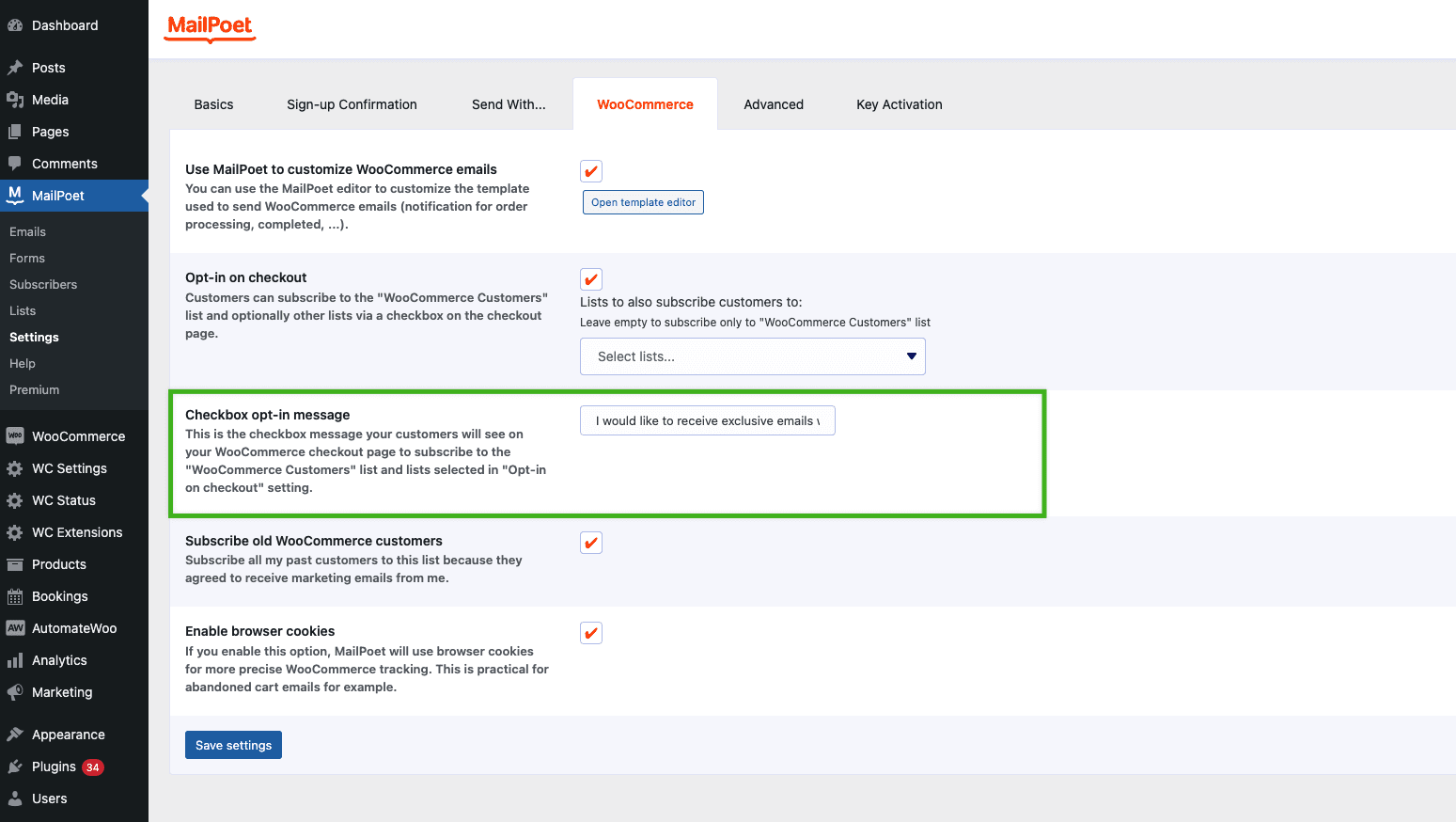Open Premium in MailPoet submenu
Viewport: 1456px width, 822px height.
click(34, 389)
